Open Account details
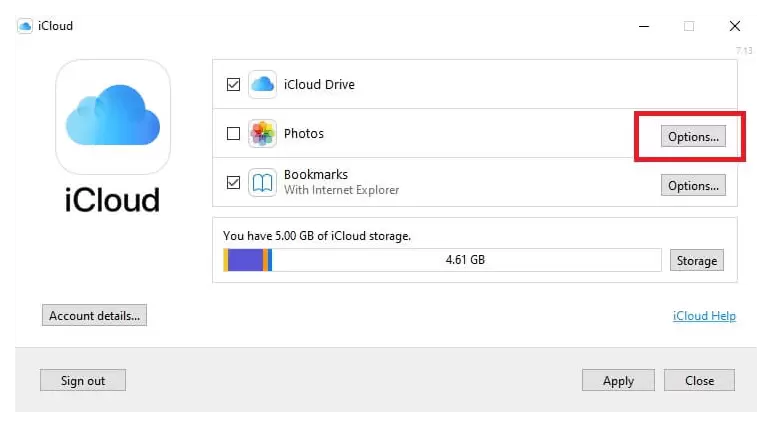The width and height of the screenshot is (772, 427). click(95, 315)
